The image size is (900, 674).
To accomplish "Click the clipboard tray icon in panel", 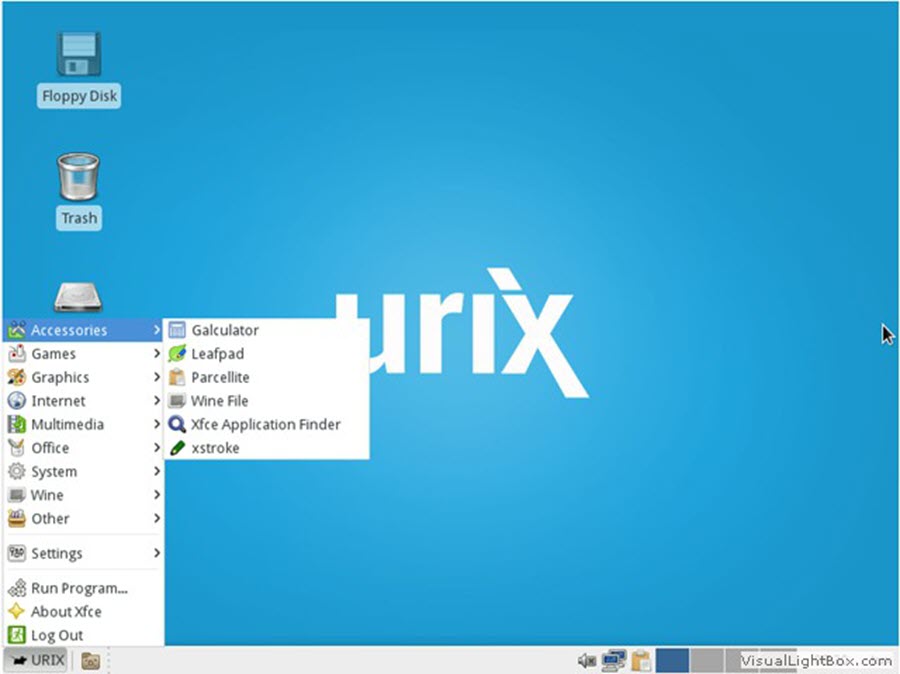I will [641, 660].
